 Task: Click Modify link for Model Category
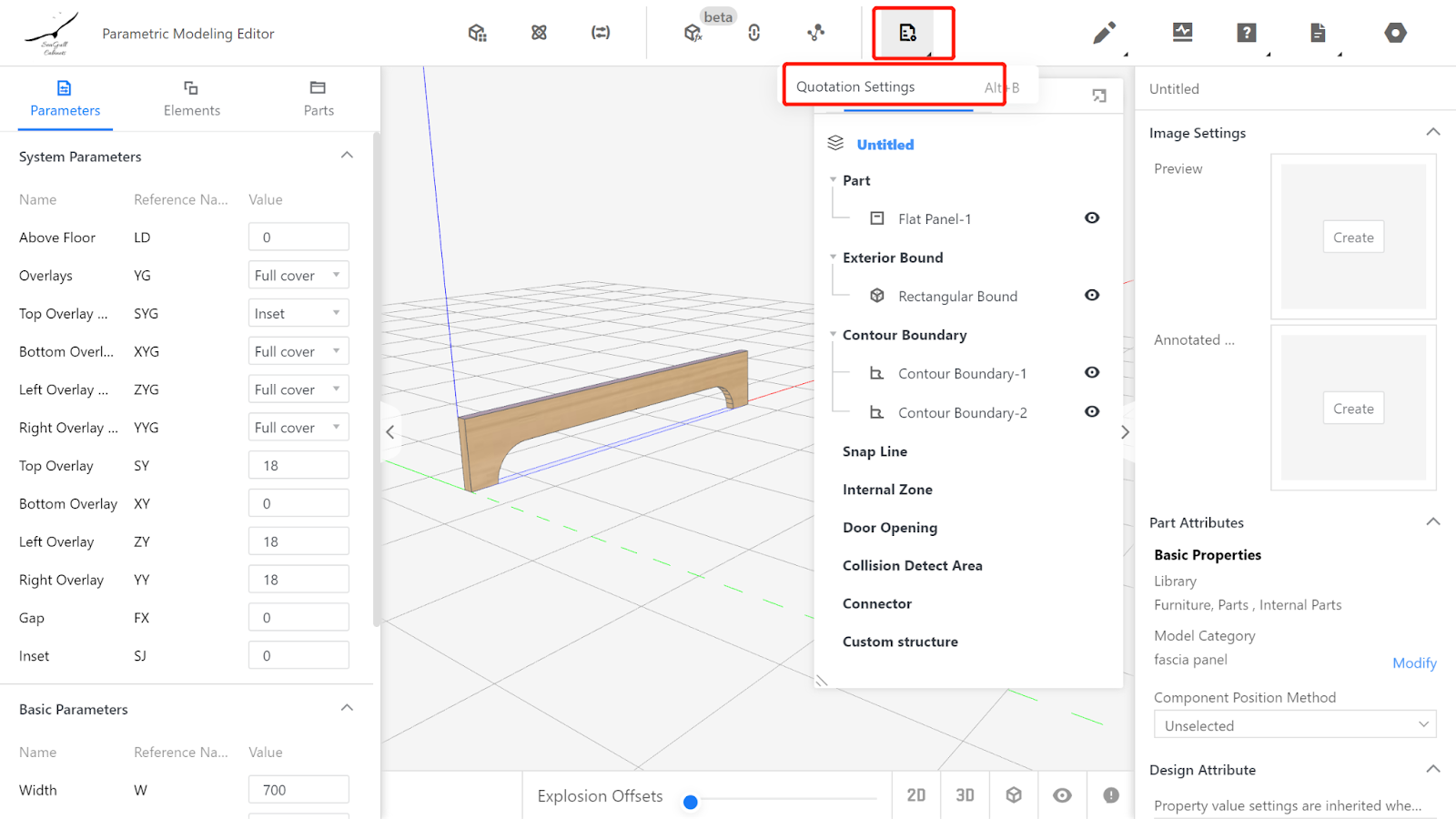[x=1413, y=663]
